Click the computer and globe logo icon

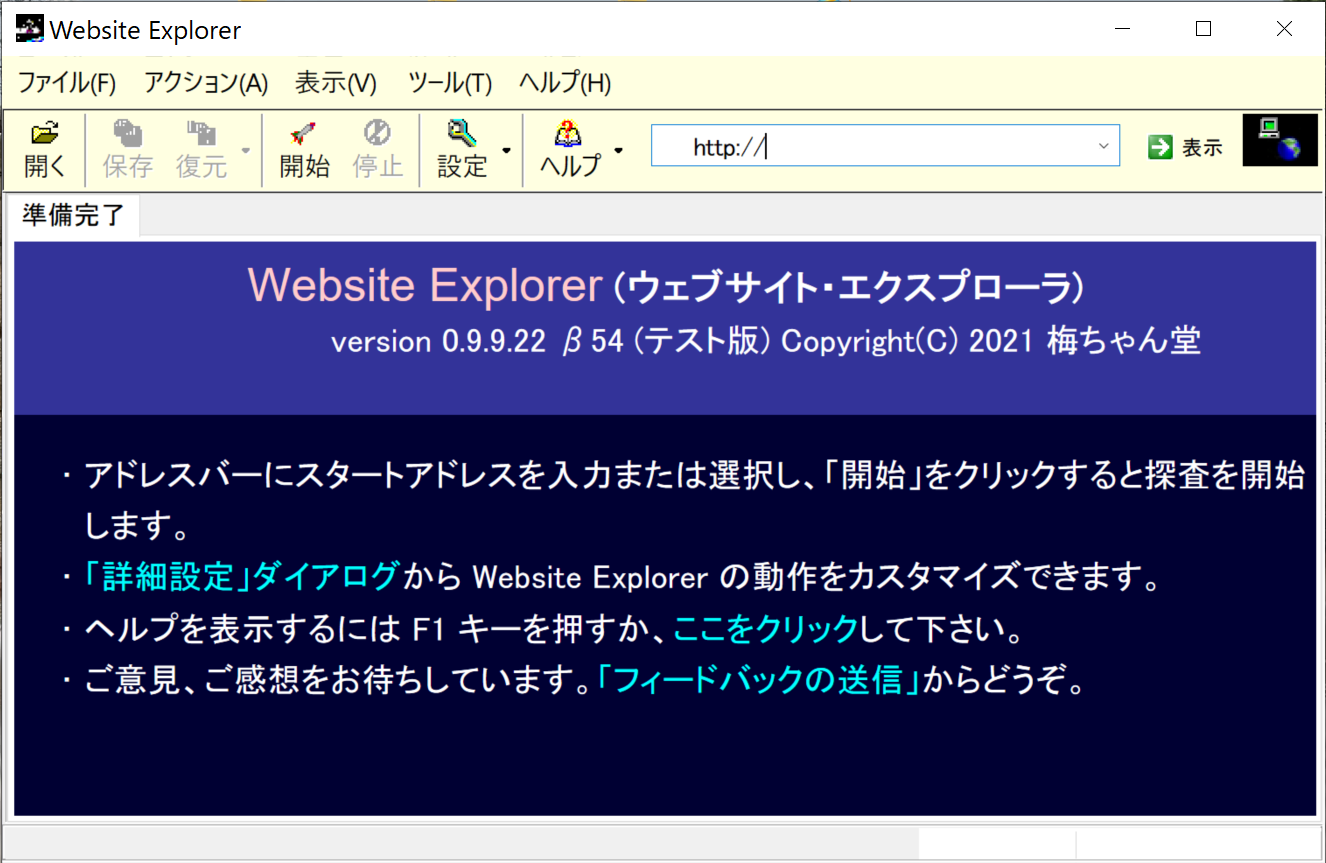pos(1280,140)
